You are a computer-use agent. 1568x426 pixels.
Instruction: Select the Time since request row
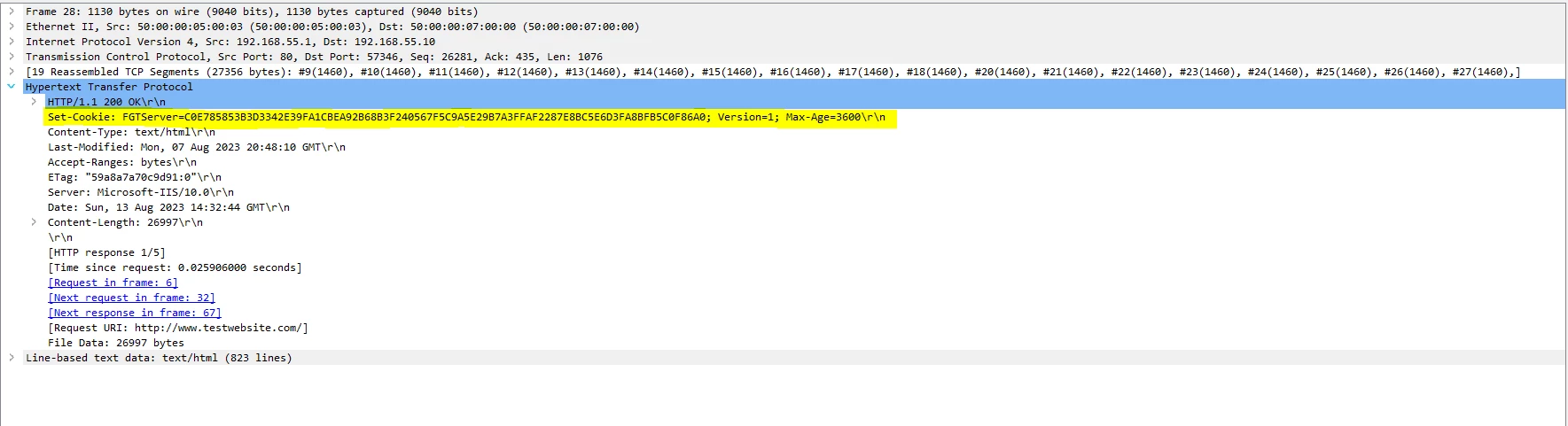pos(175,267)
